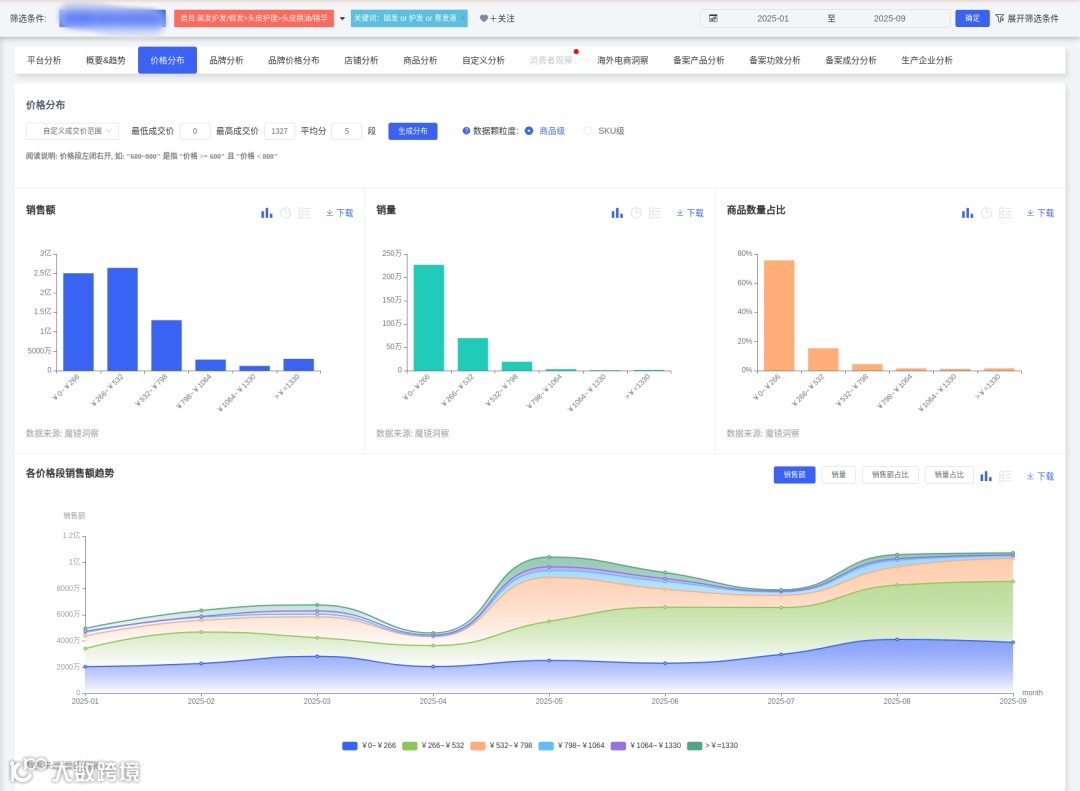The image size is (1080, 791).
Task: Show trend chart as table list icon
Action: [1005, 476]
